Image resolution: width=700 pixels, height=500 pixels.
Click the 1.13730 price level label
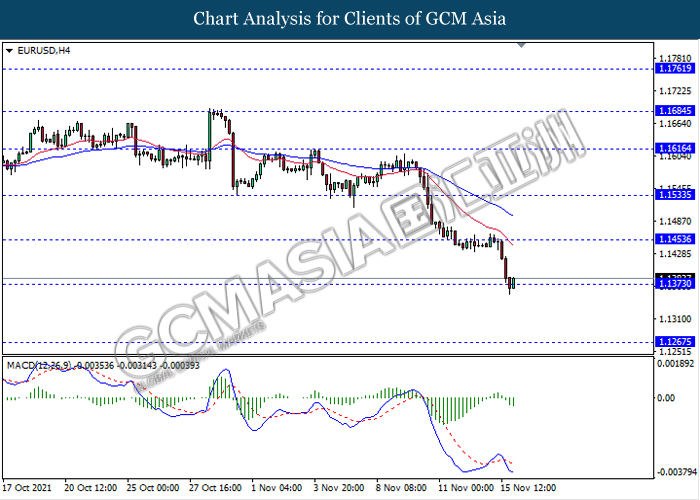(x=675, y=284)
